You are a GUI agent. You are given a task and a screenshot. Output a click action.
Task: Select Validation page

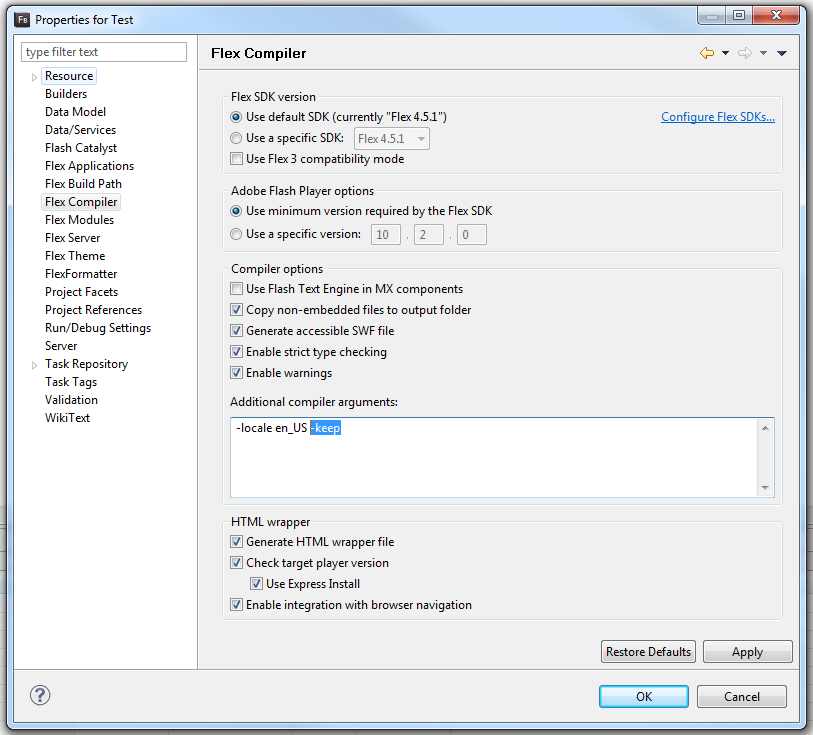(71, 400)
